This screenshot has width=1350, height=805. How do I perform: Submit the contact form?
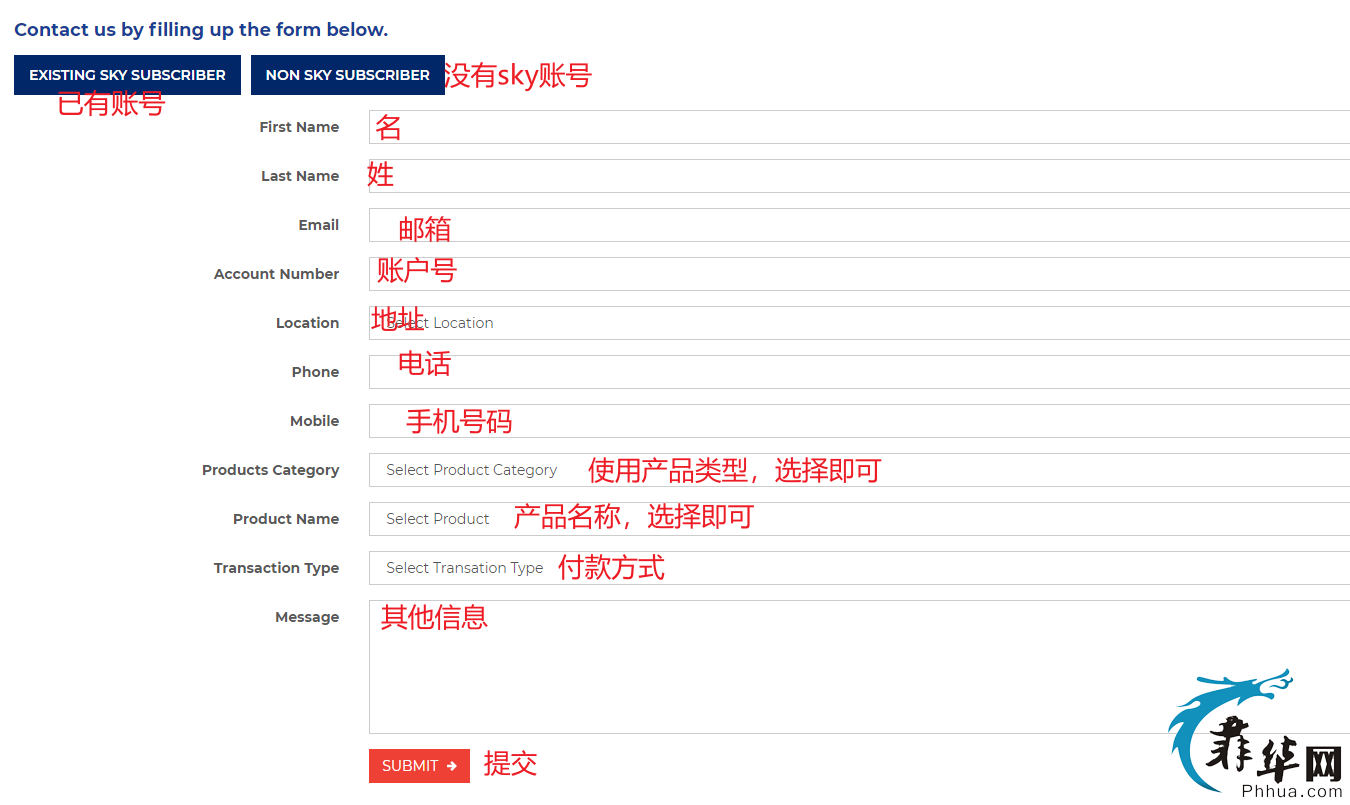419,766
